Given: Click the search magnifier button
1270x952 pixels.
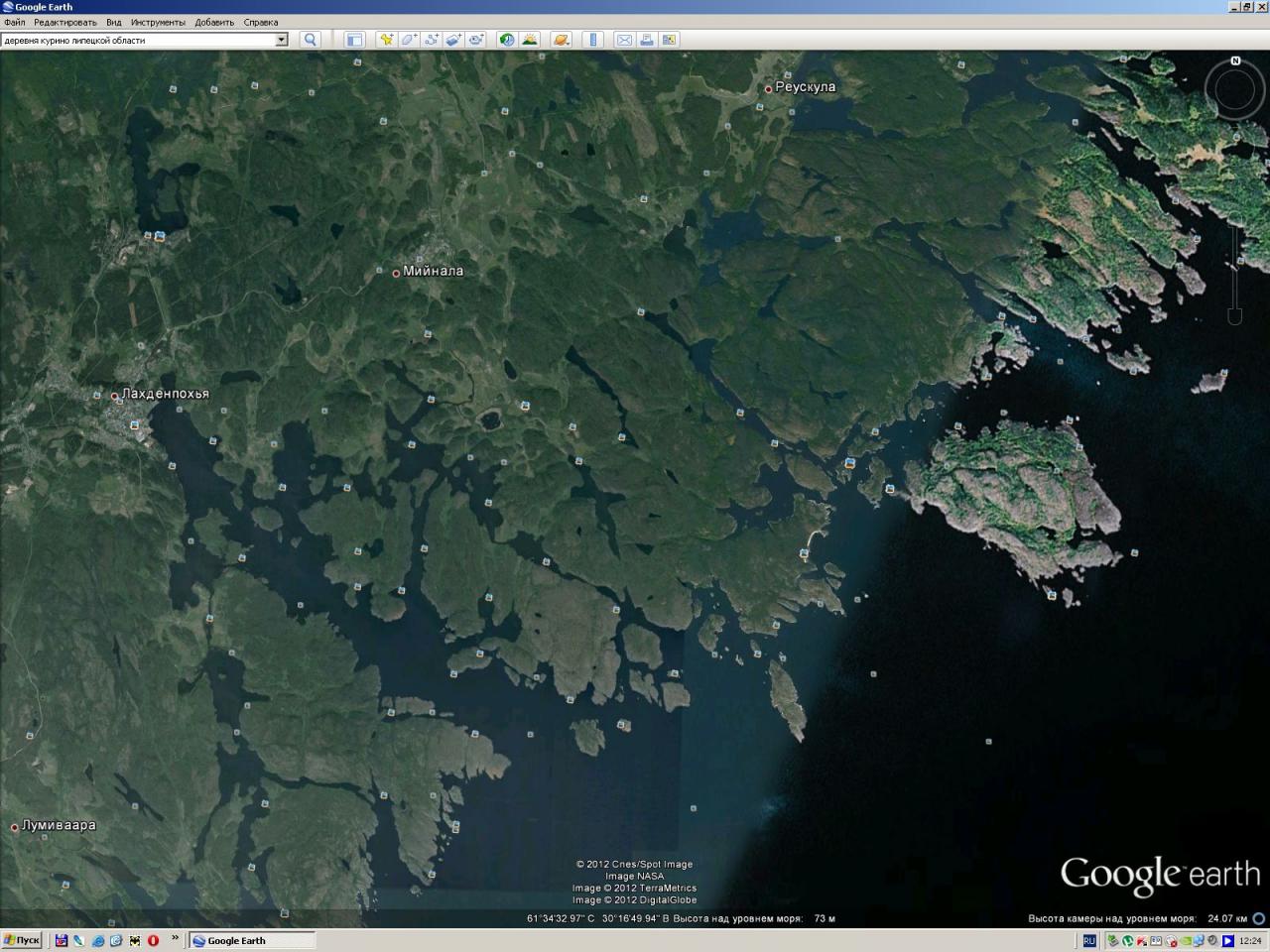Looking at the screenshot, I should pyautogui.click(x=310, y=40).
